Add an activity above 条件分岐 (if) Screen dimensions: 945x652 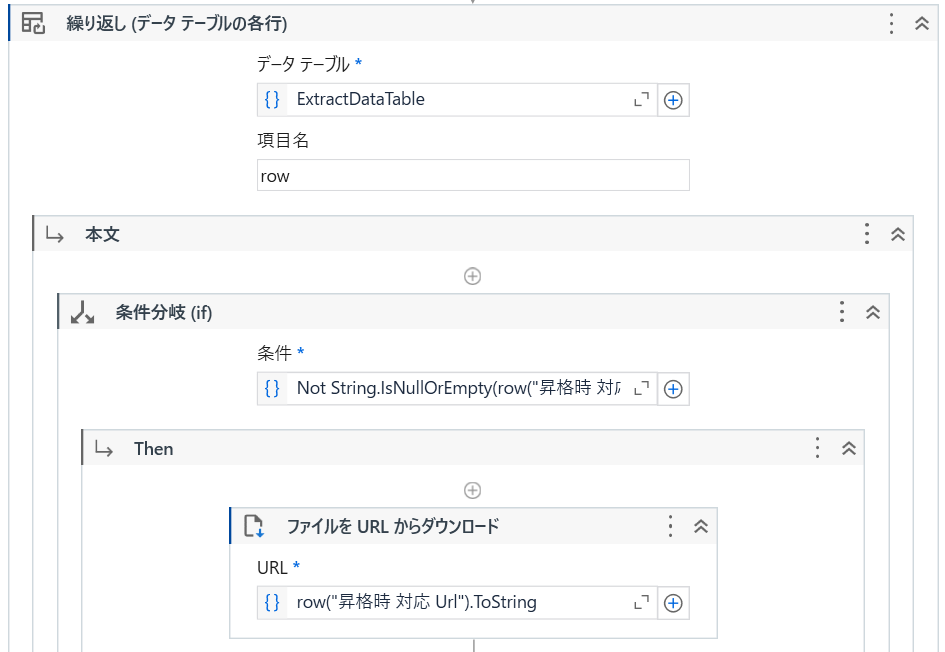tap(472, 276)
